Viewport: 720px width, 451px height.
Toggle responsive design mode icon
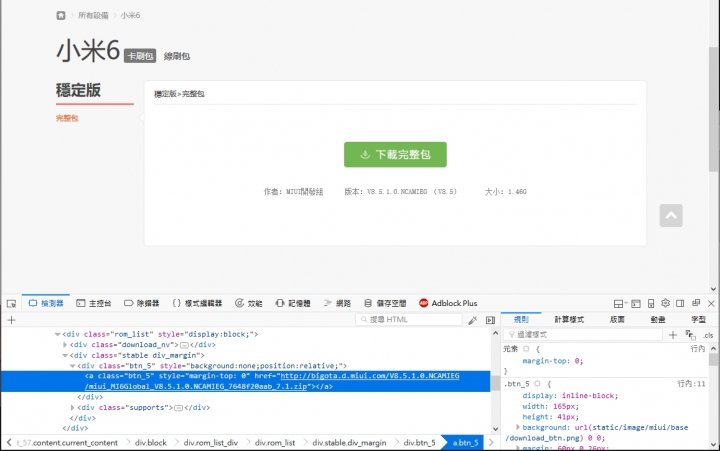click(651, 304)
